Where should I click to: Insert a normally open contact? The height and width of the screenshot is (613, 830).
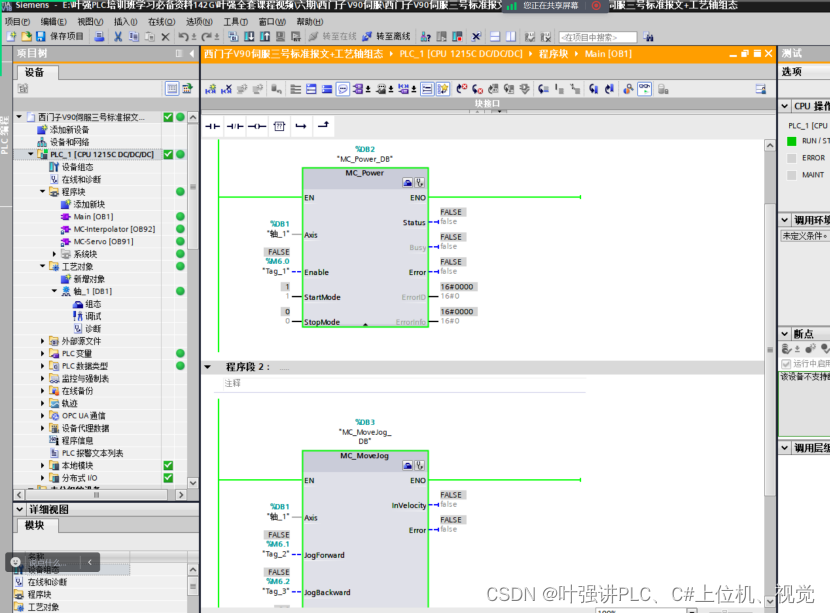pos(212,126)
